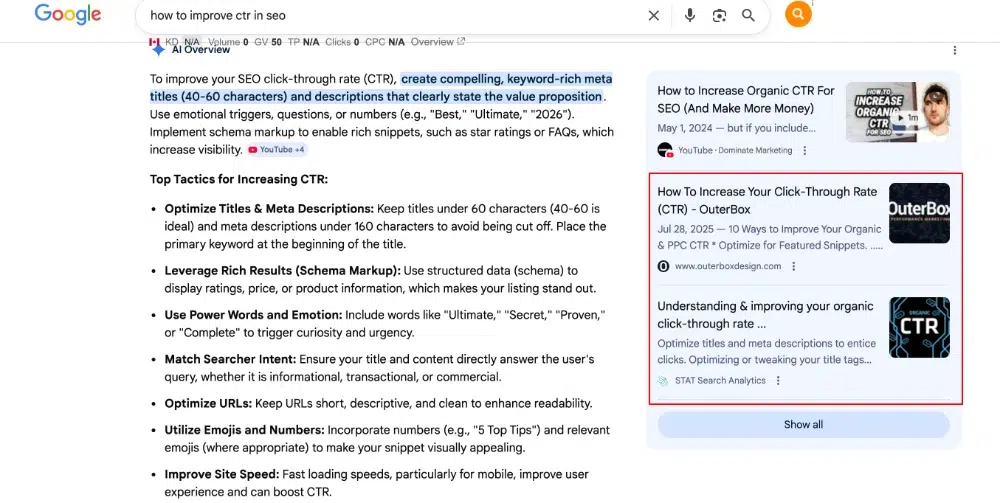Open 'How to Increase Organic CTR For SEO' result
Viewport: 1000px width, 503px height.
point(746,99)
